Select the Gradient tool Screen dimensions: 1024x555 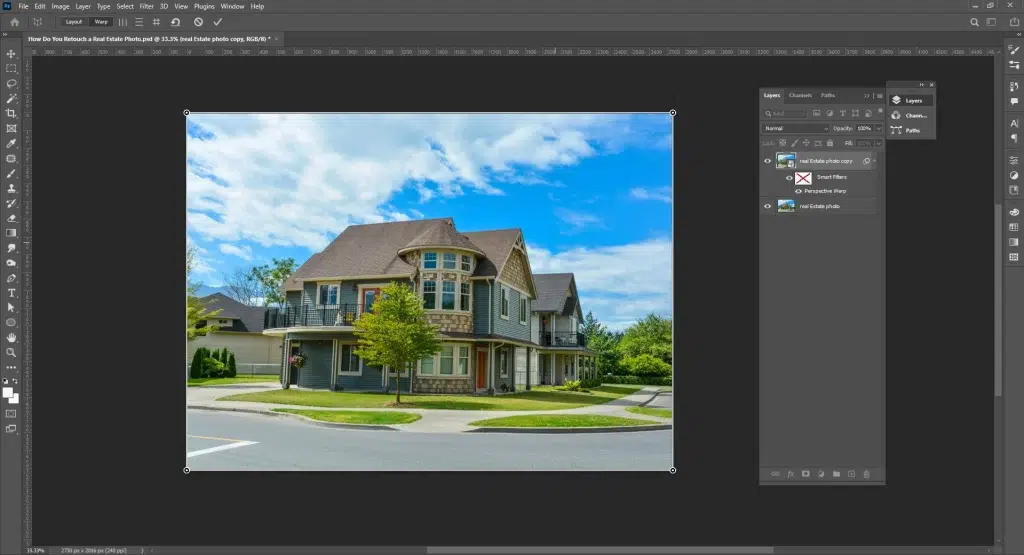point(11,233)
